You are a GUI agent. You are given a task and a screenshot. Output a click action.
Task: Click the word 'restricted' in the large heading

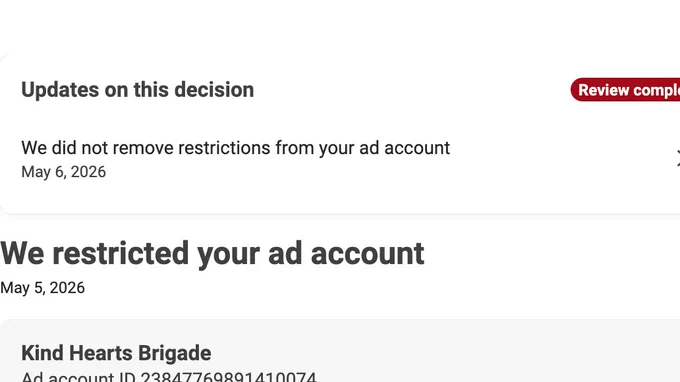(121, 253)
